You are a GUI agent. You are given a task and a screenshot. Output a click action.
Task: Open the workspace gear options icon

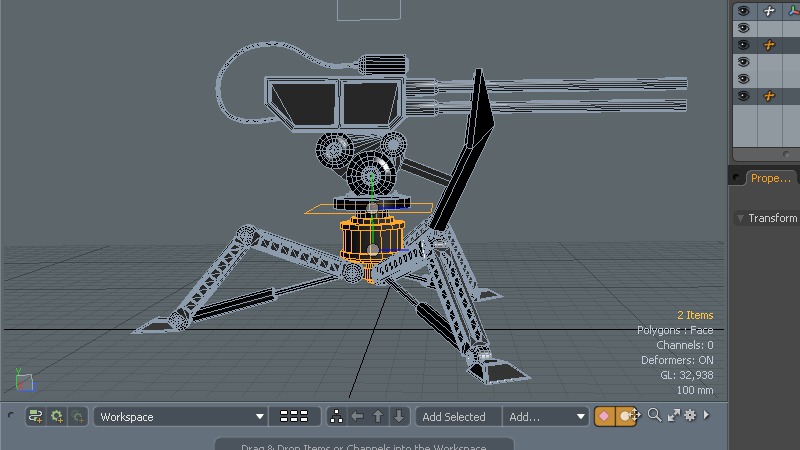click(690, 415)
